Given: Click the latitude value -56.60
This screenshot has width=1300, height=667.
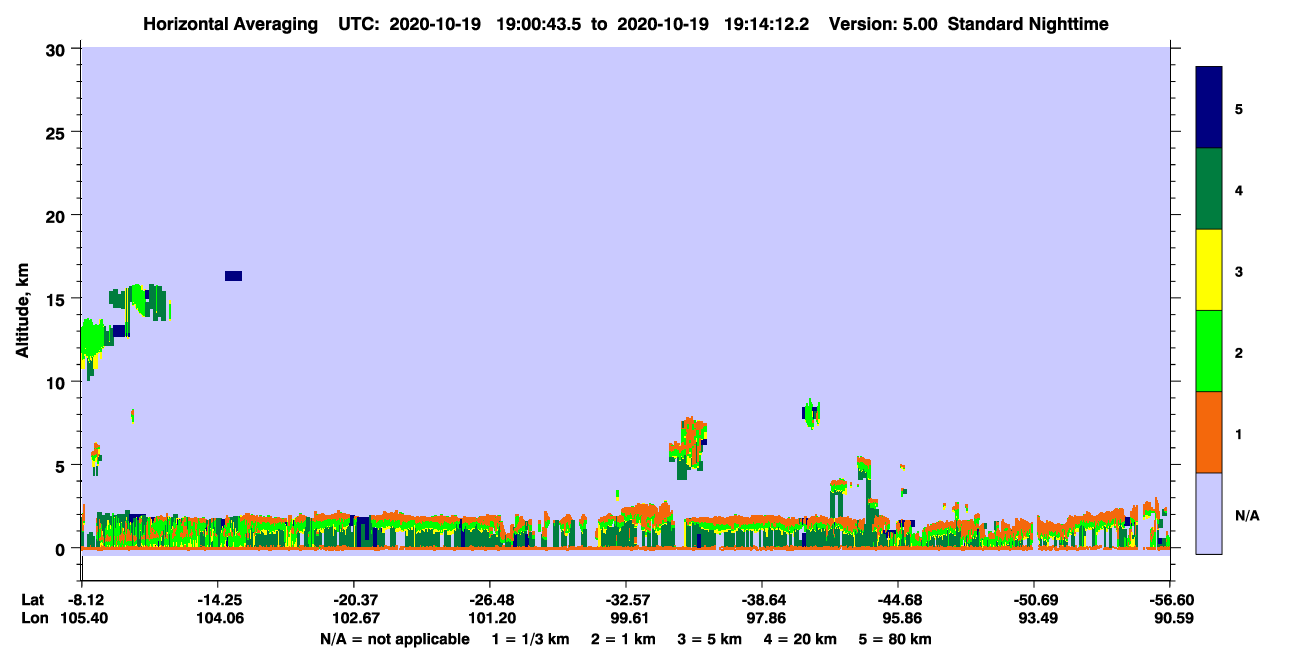Looking at the screenshot, I should pos(1170,600).
